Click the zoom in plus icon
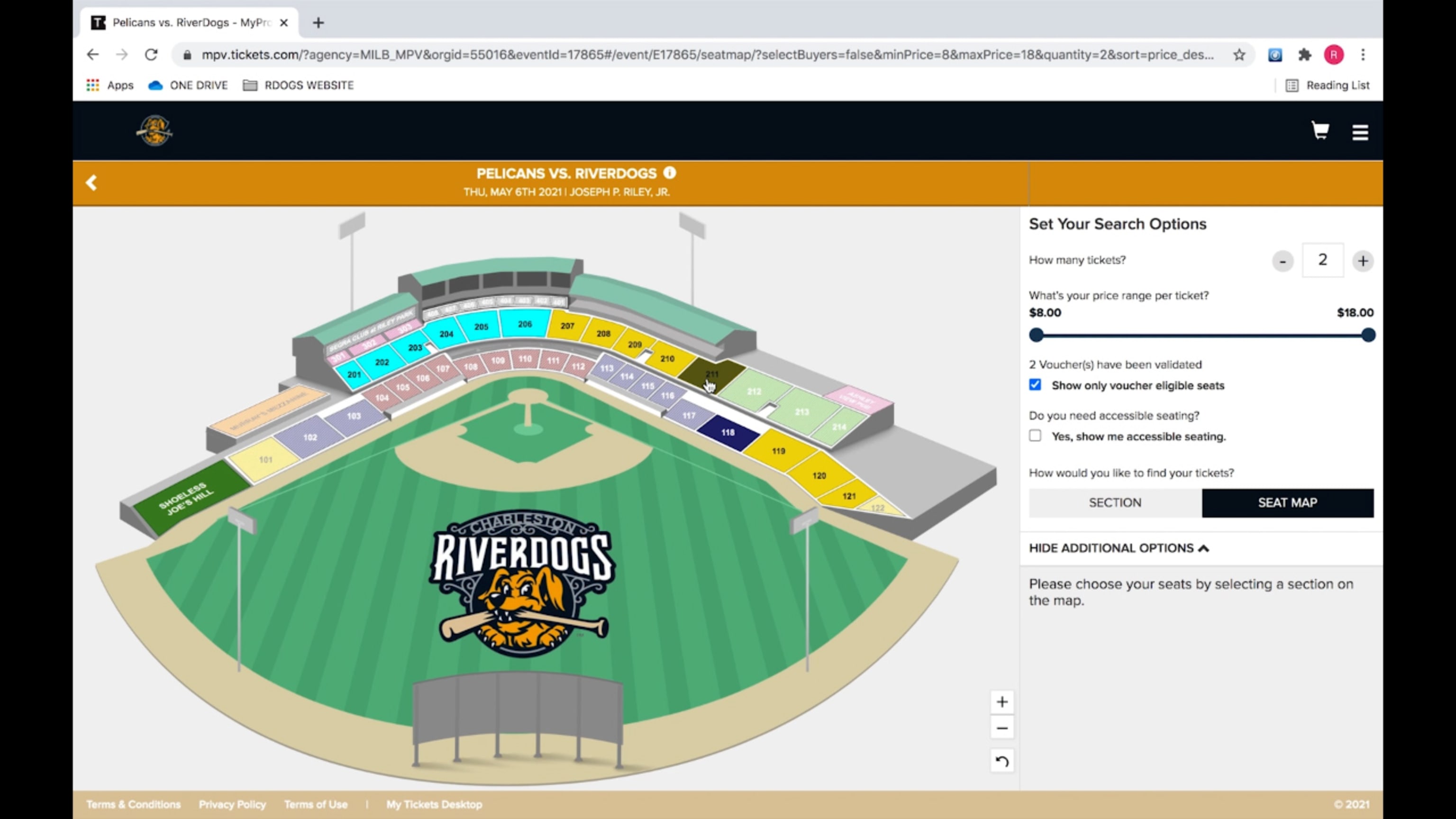This screenshot has width=1456, height=819. (1001, 701)
